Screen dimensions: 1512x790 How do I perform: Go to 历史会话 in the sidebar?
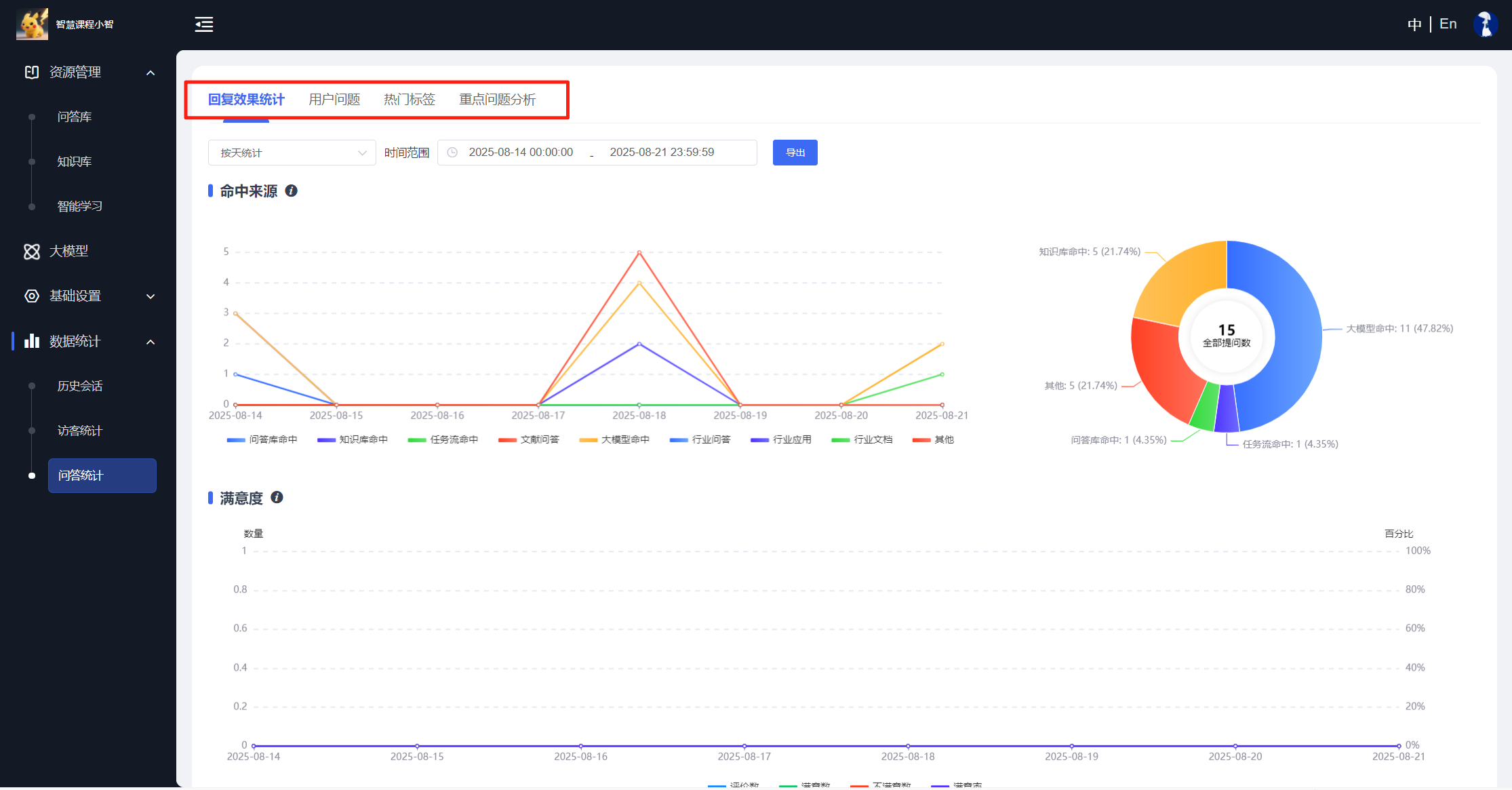pos(80,386)
